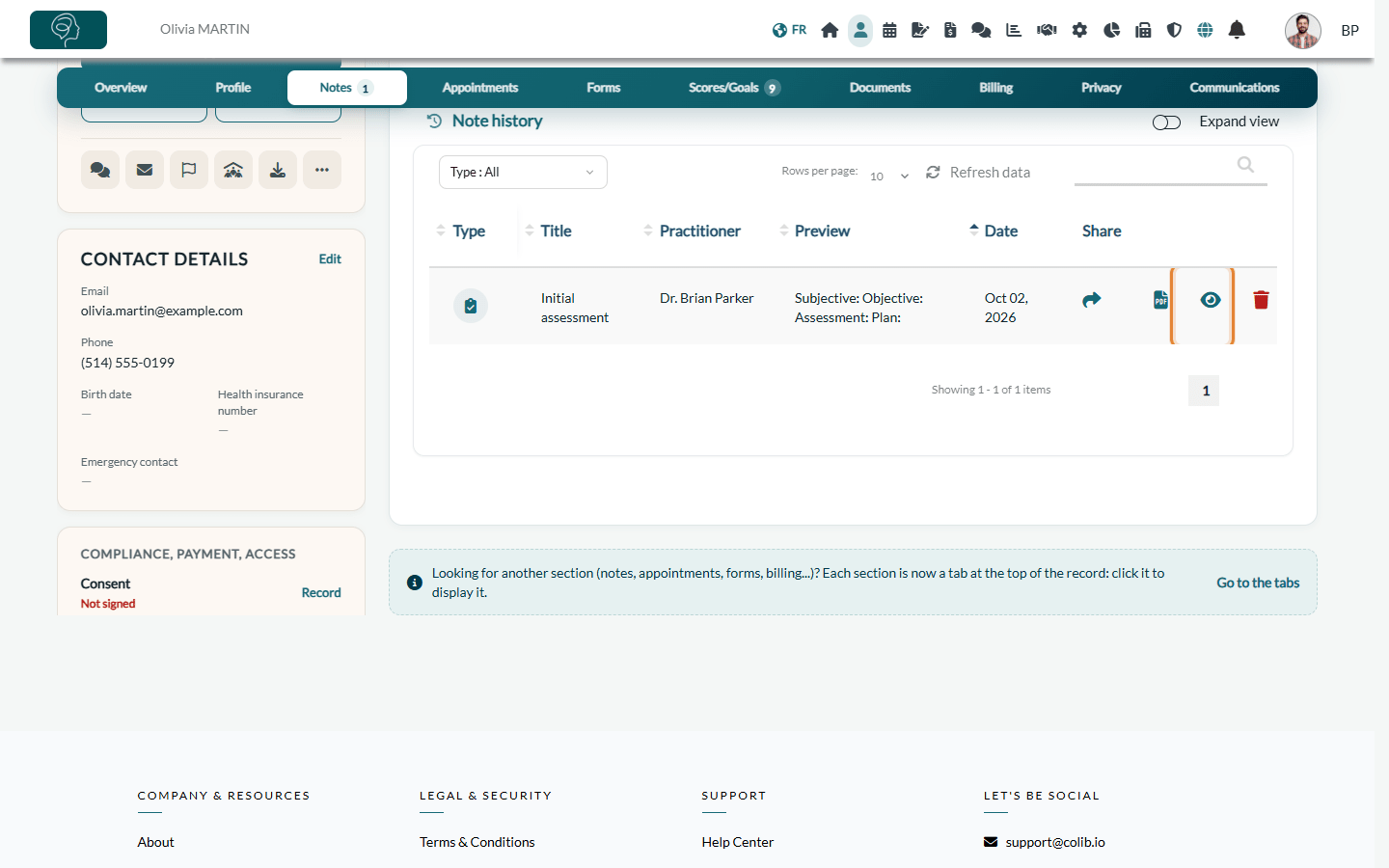This screenshot has height=868, width=1389.
Task: Click the note search field
Action: (1171, 168)
